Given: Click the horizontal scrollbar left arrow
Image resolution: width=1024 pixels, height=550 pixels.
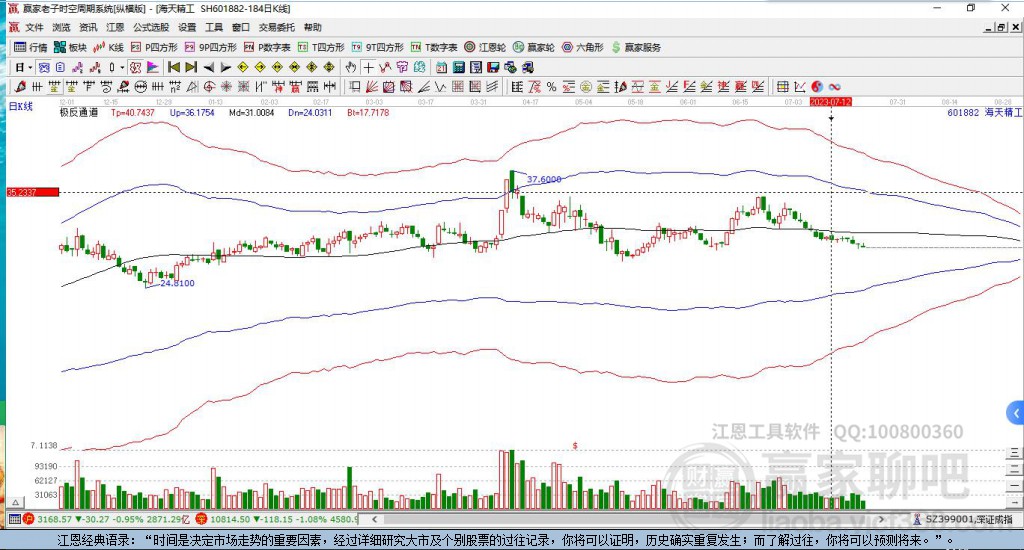Looking at the screenshot, I should coord(374,519).
